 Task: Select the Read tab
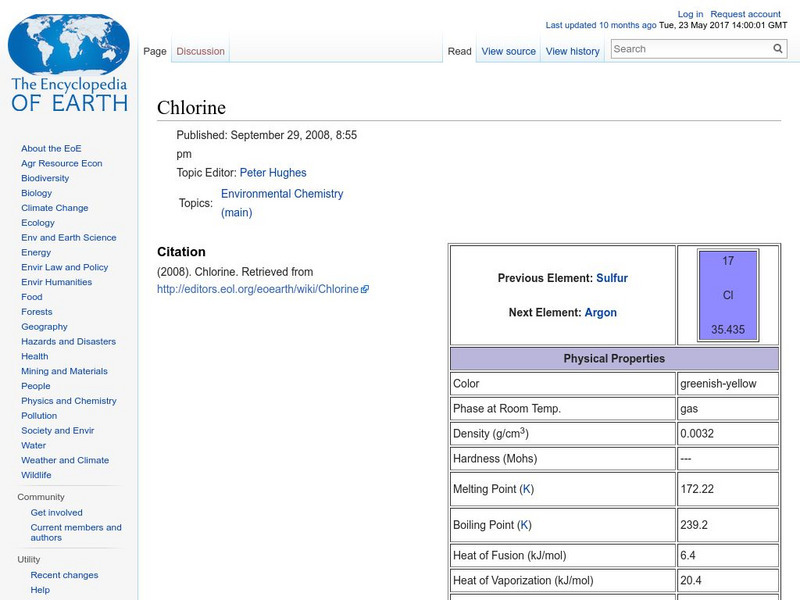(459, 51)
